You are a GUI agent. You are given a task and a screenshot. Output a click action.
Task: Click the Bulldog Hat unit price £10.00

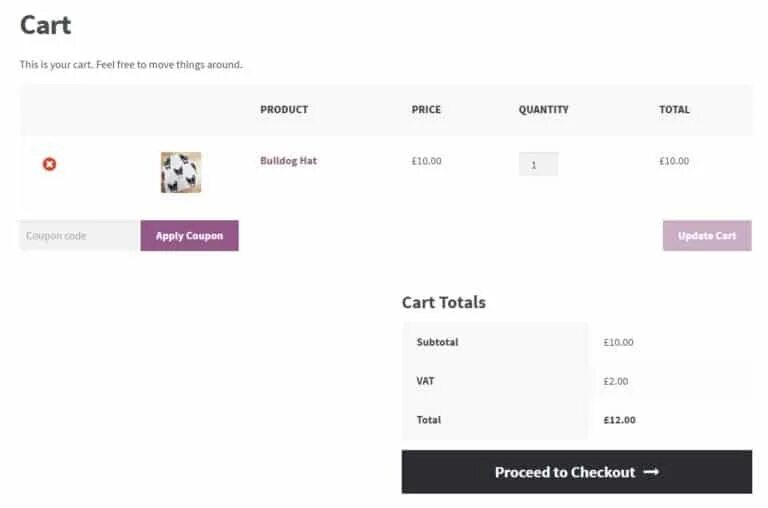tap(426, 161)
